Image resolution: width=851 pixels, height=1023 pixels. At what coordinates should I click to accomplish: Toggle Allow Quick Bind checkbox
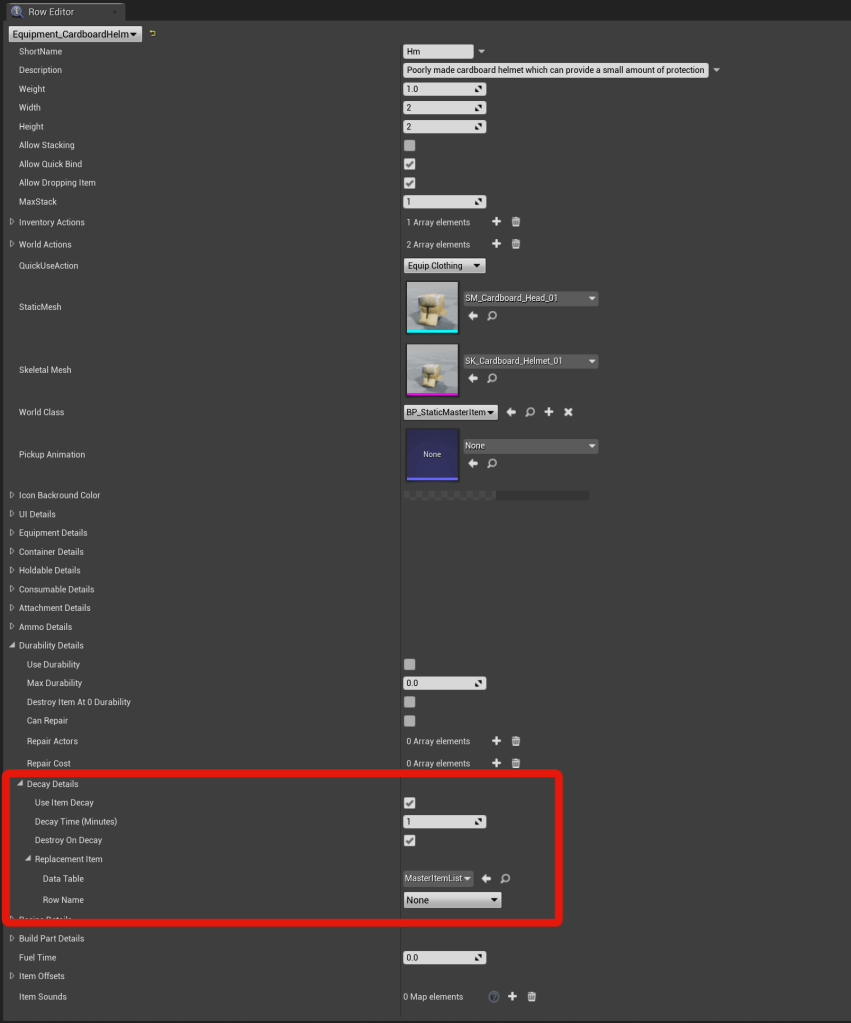click(x=410, y=164)
